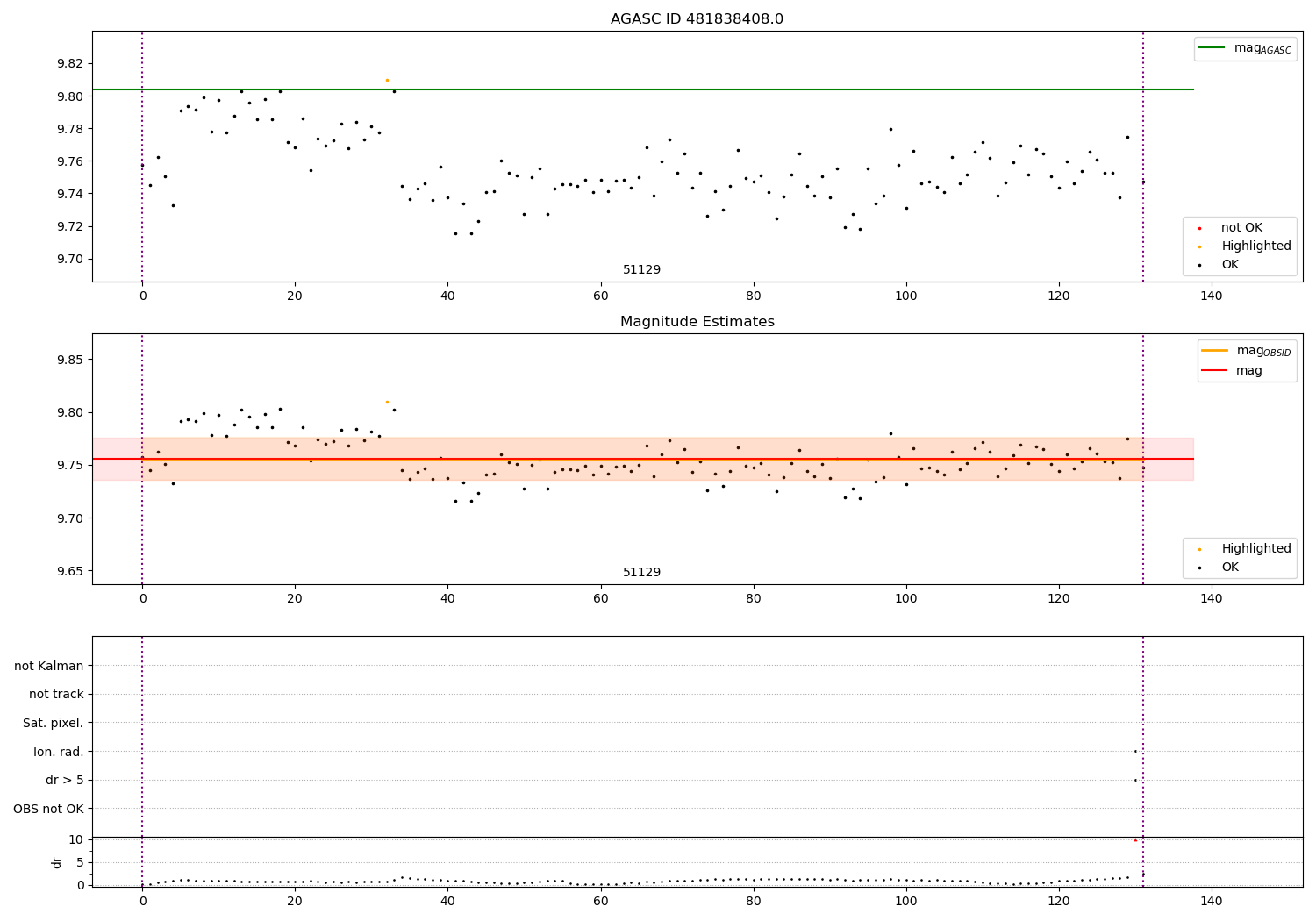Click 'Highlighted' in the middle plot legend
This screenshot has height=921, width=1316.
click(x=1256, y=549)
